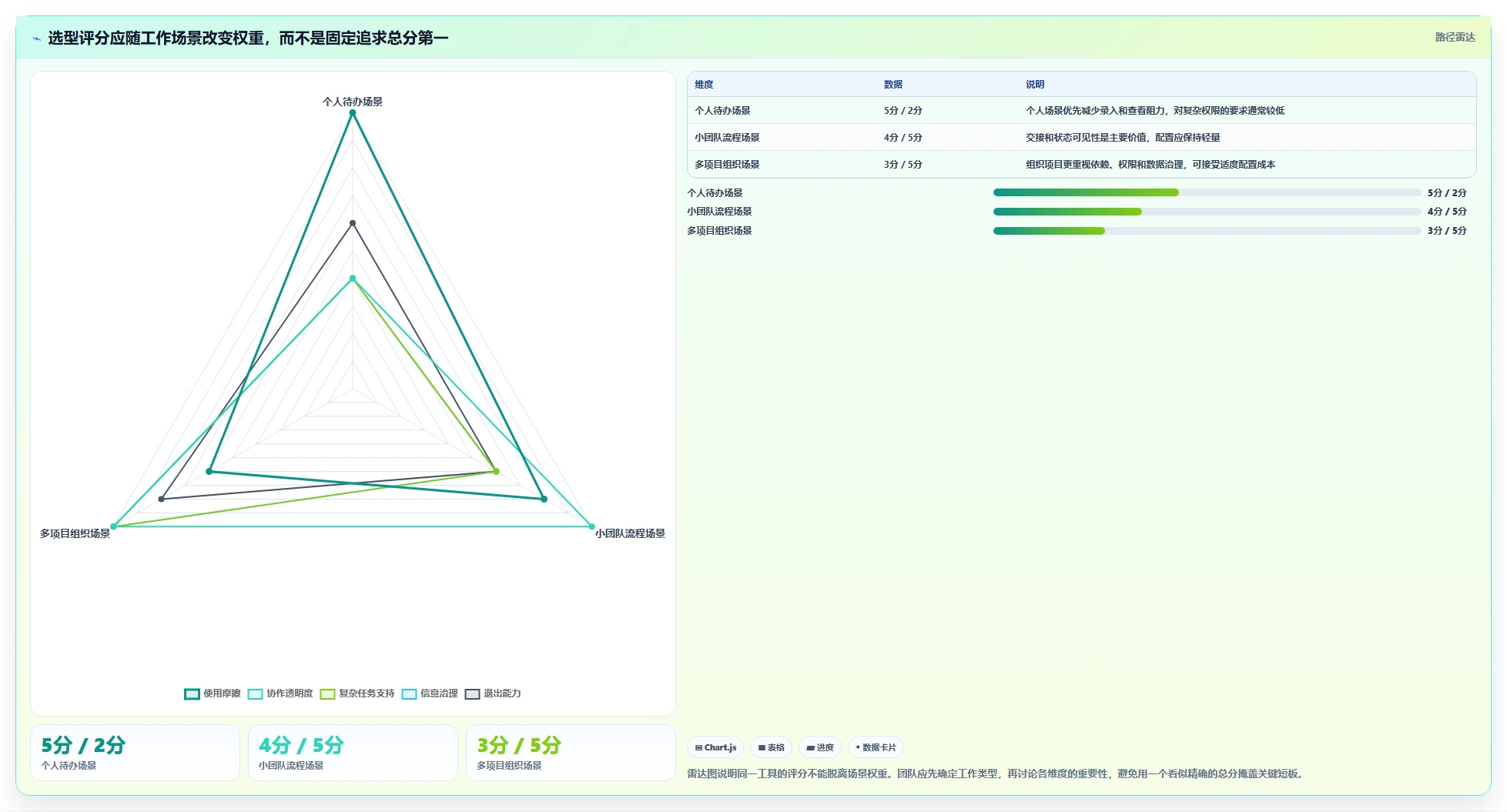Click the 个人待办场景 progress bar
The image size is (1507, 812).
(1207, 192)
